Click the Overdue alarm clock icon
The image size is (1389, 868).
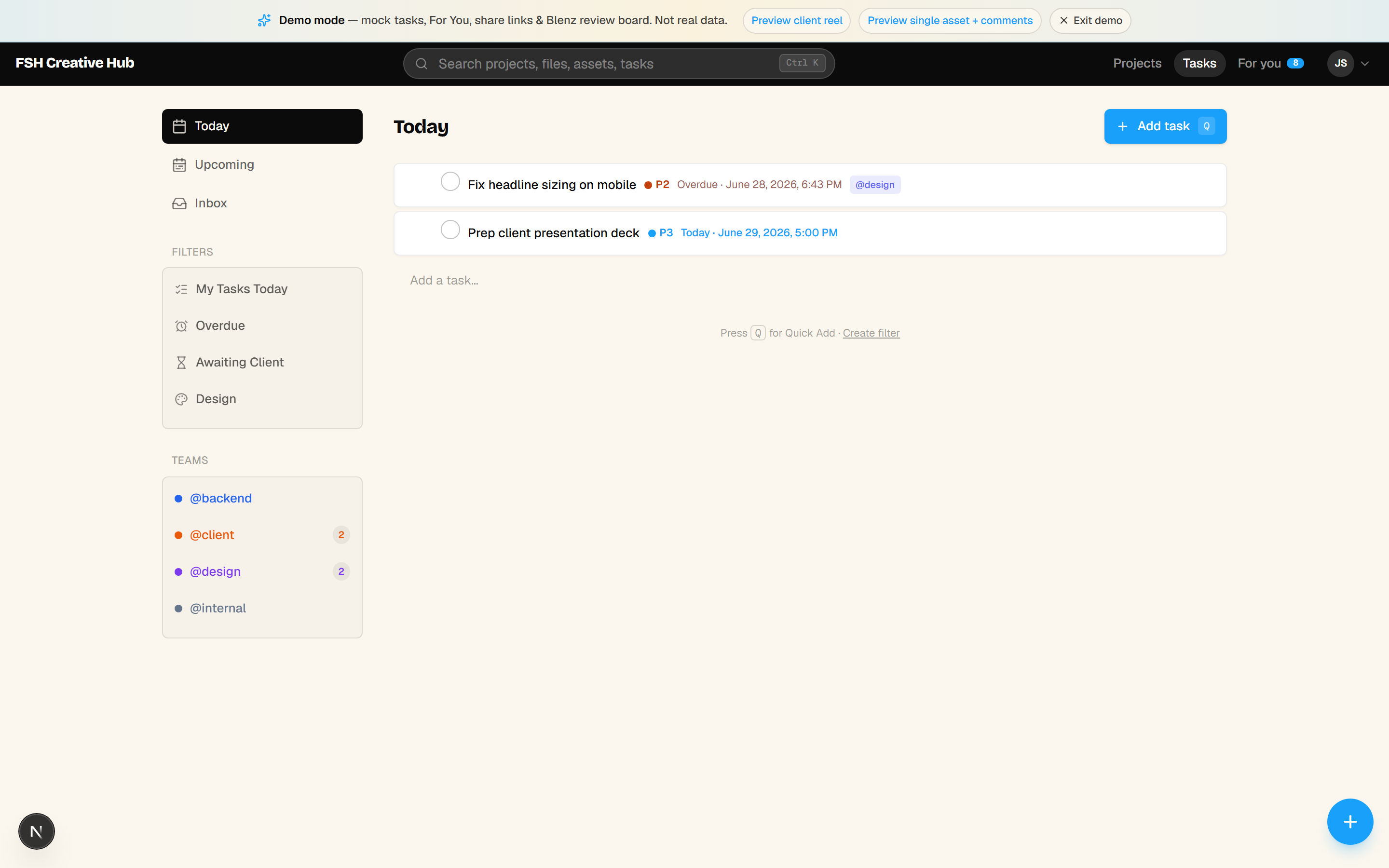click(x=181, y=326)
